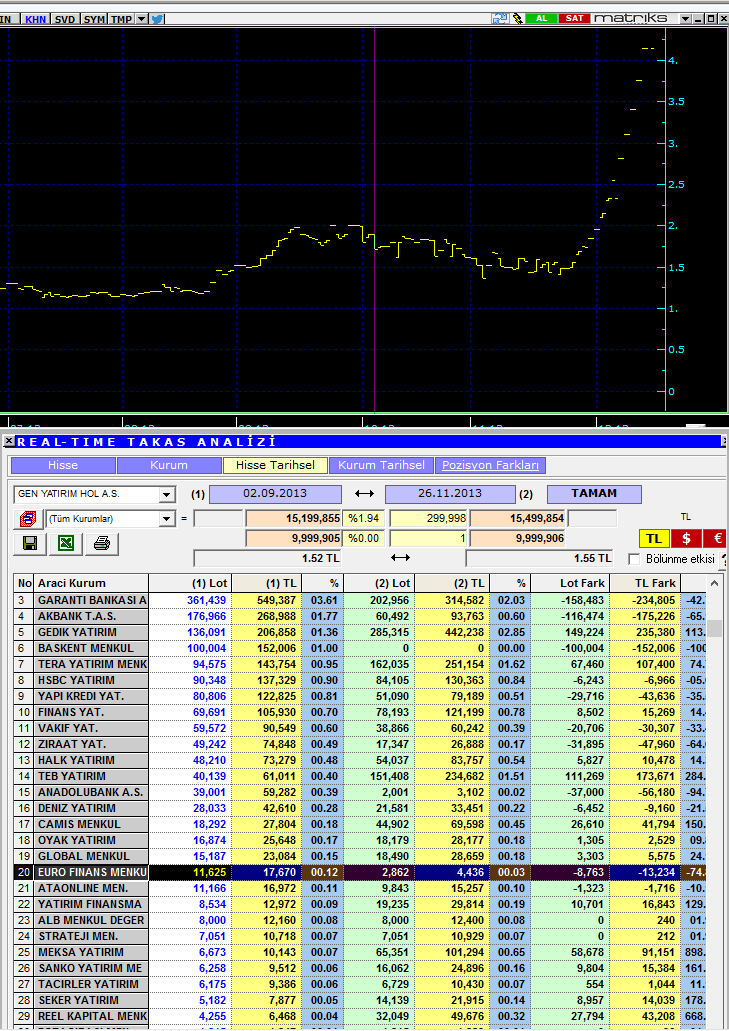Click the table scrollbar up arrow
The width and height of the screenshot is (729, 1031).
pyautogui.click(x=714, y=583)
